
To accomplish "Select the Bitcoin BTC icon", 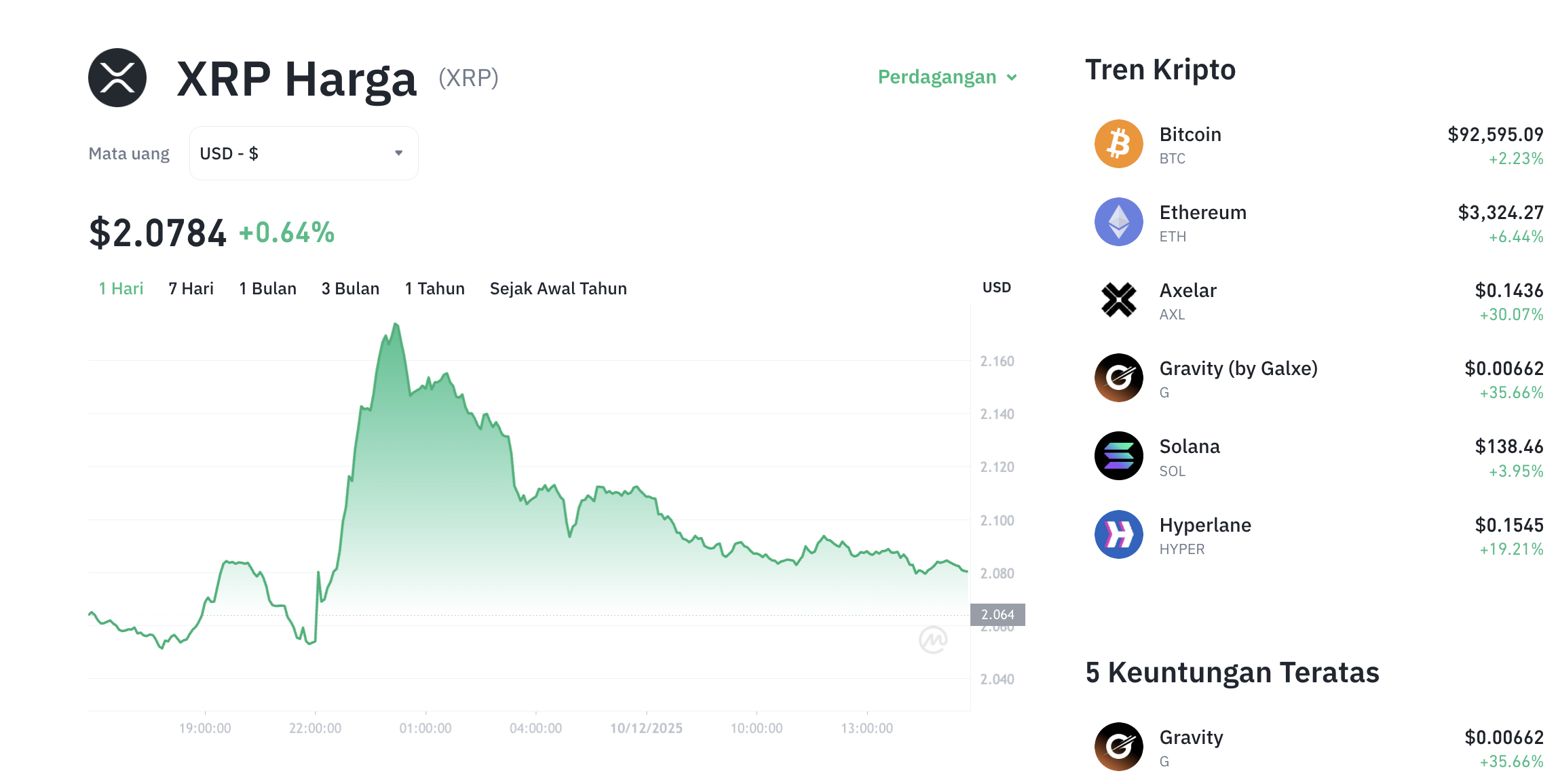I will pyautogui.click(x=1118, y=144).
